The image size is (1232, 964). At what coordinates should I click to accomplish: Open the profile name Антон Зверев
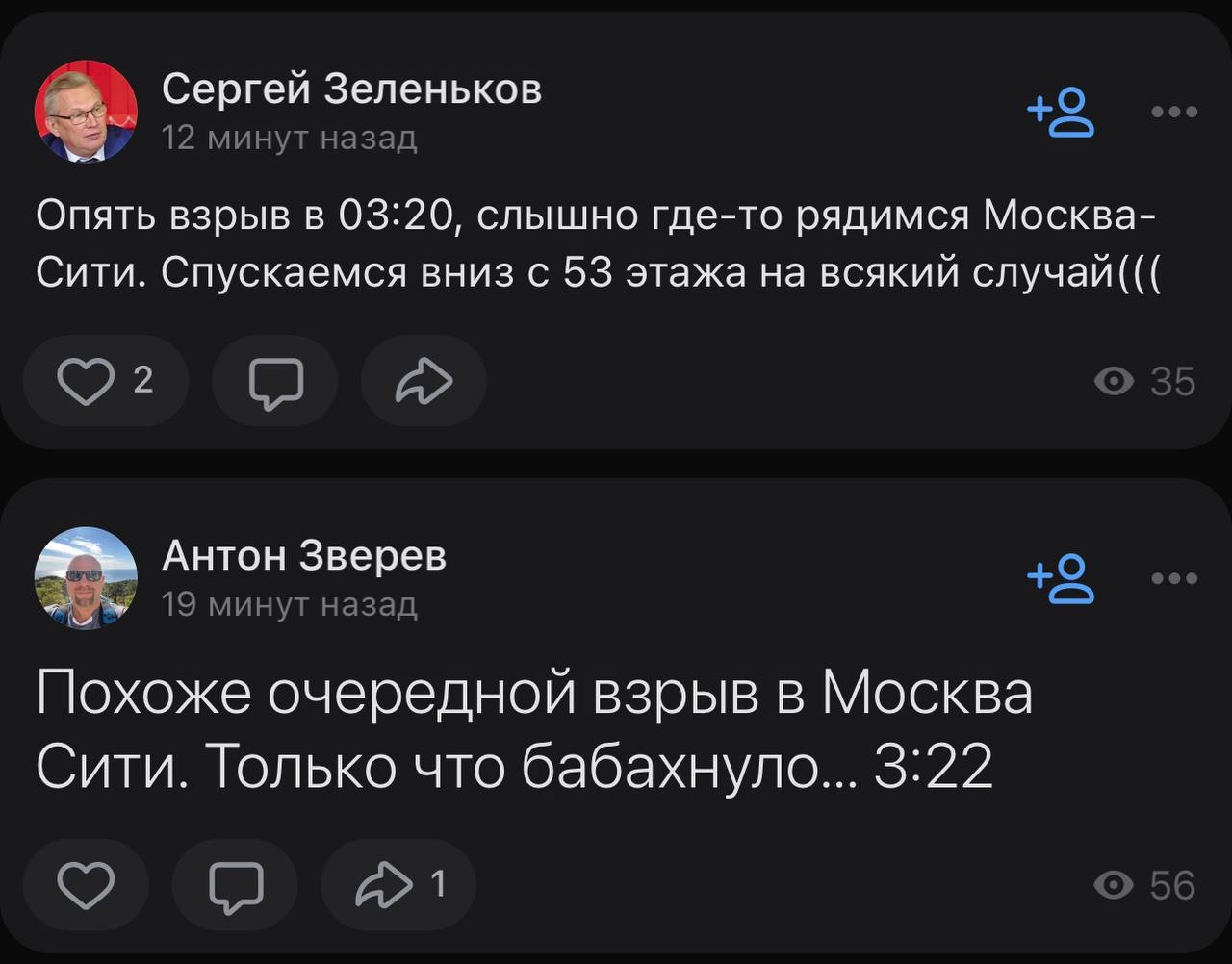coord(304,556)
